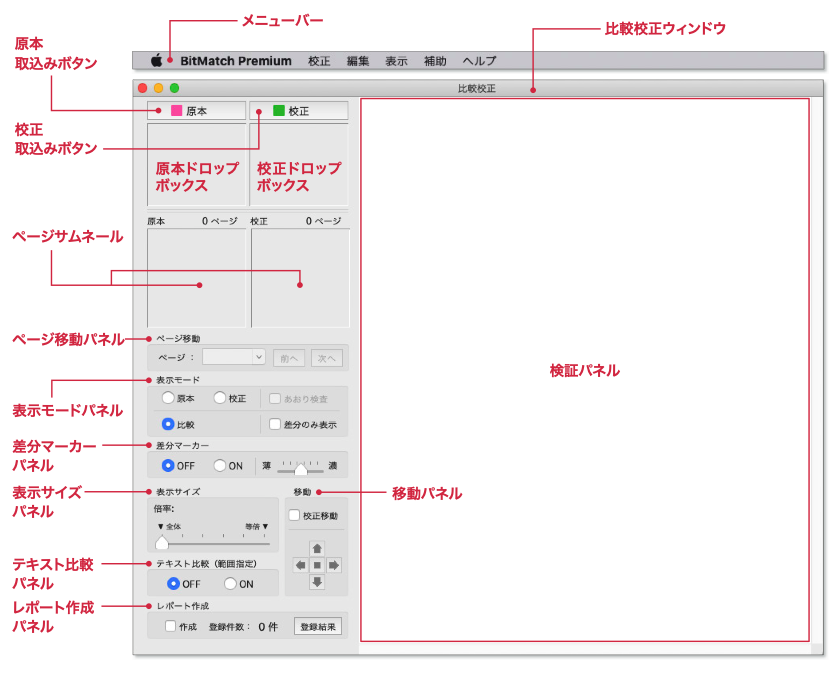Set テキスト比較 to OFF
This screenshot has width=835, height=673.
(x=173, y=584)
